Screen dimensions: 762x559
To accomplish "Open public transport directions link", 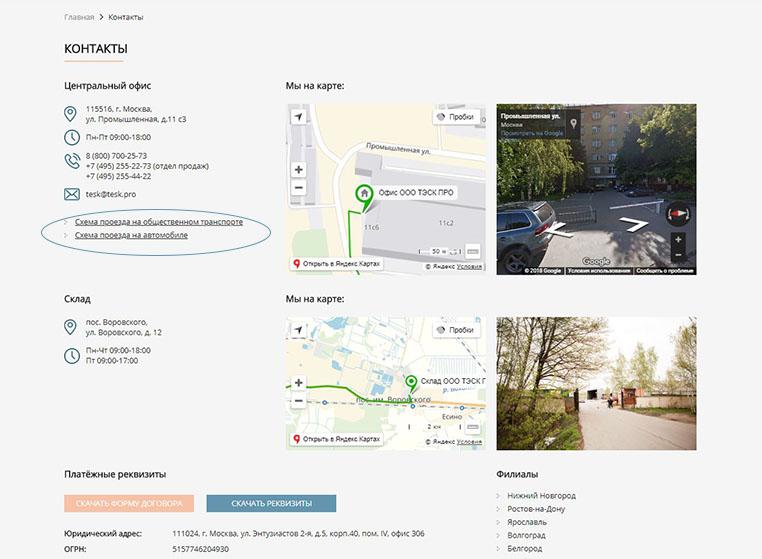I will (158, 222).
